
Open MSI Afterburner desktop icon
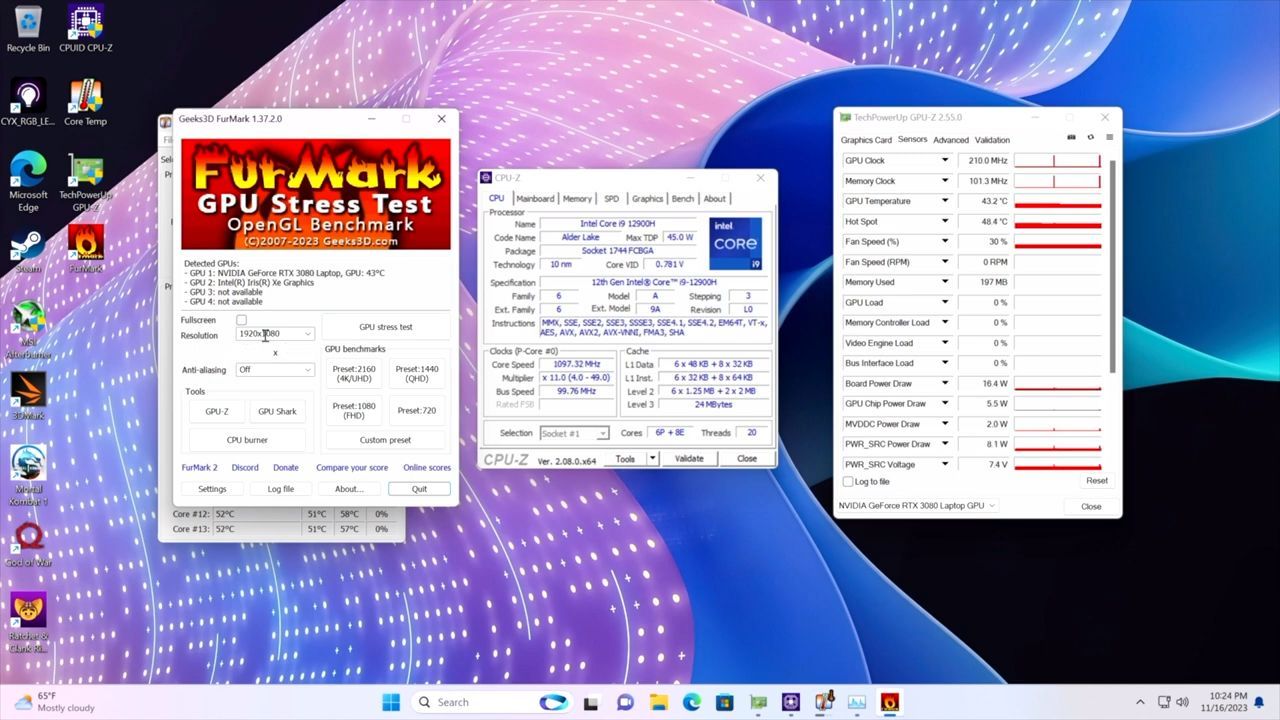pyautogui.click(x=28, y=330)
